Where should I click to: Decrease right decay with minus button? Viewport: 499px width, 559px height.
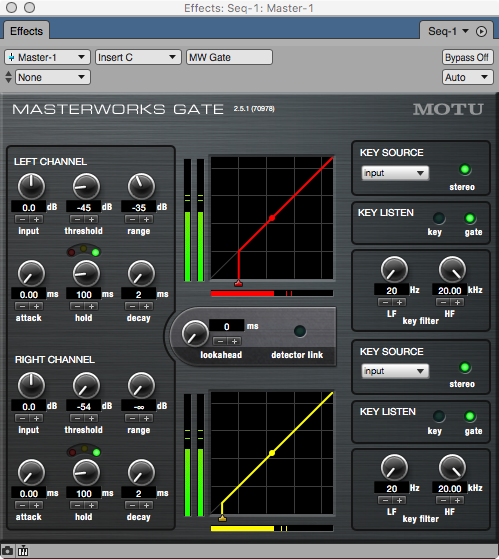[132, 505]
